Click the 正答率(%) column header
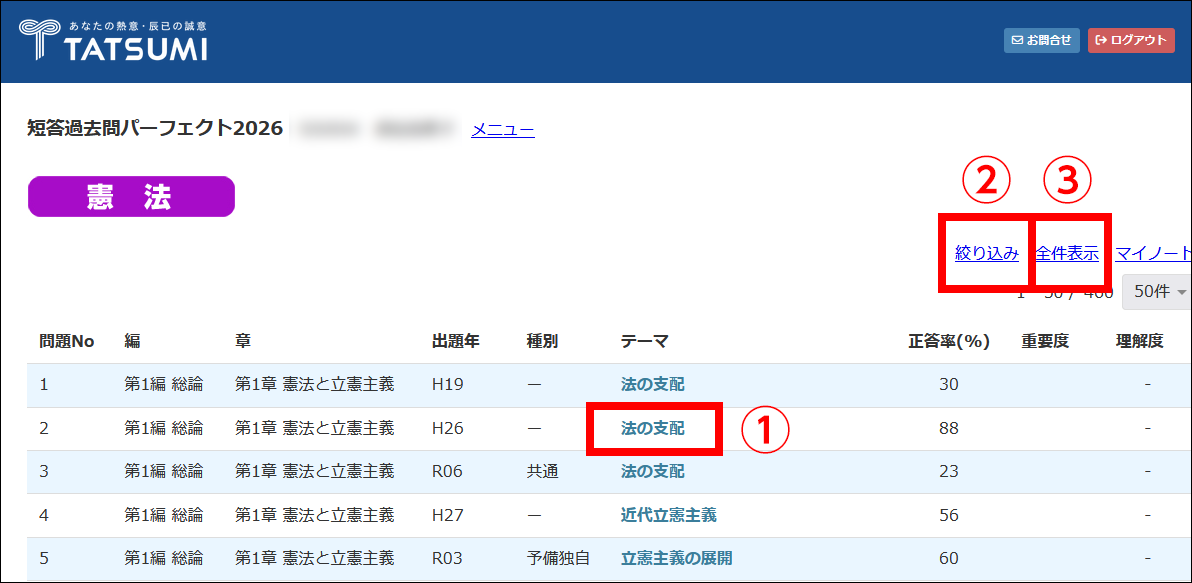Screen dimensions: 1192x583 click(x=948, y=341)
